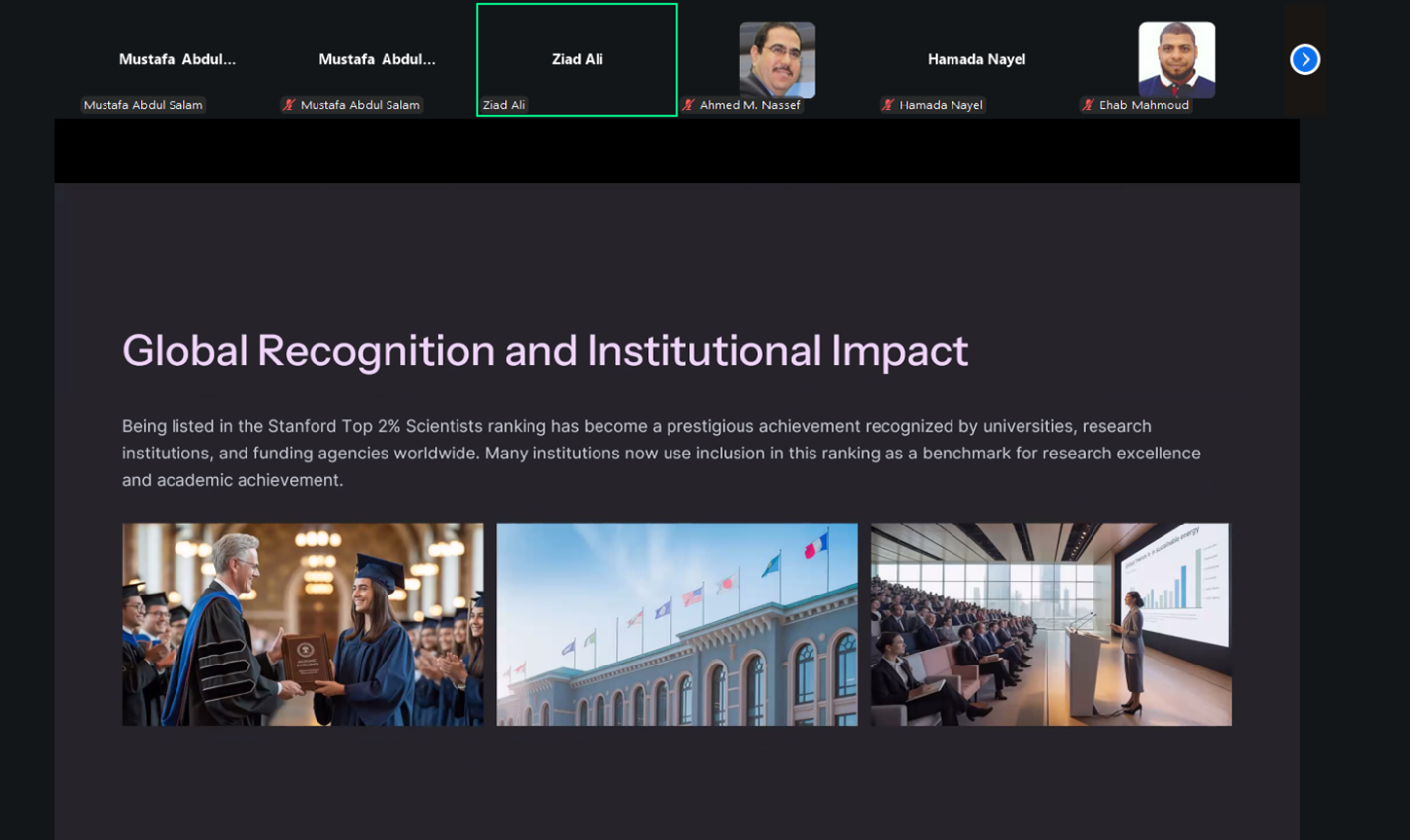
Task: Select the highlighted Ziad Ali speaker tile name
Action: 578,59
